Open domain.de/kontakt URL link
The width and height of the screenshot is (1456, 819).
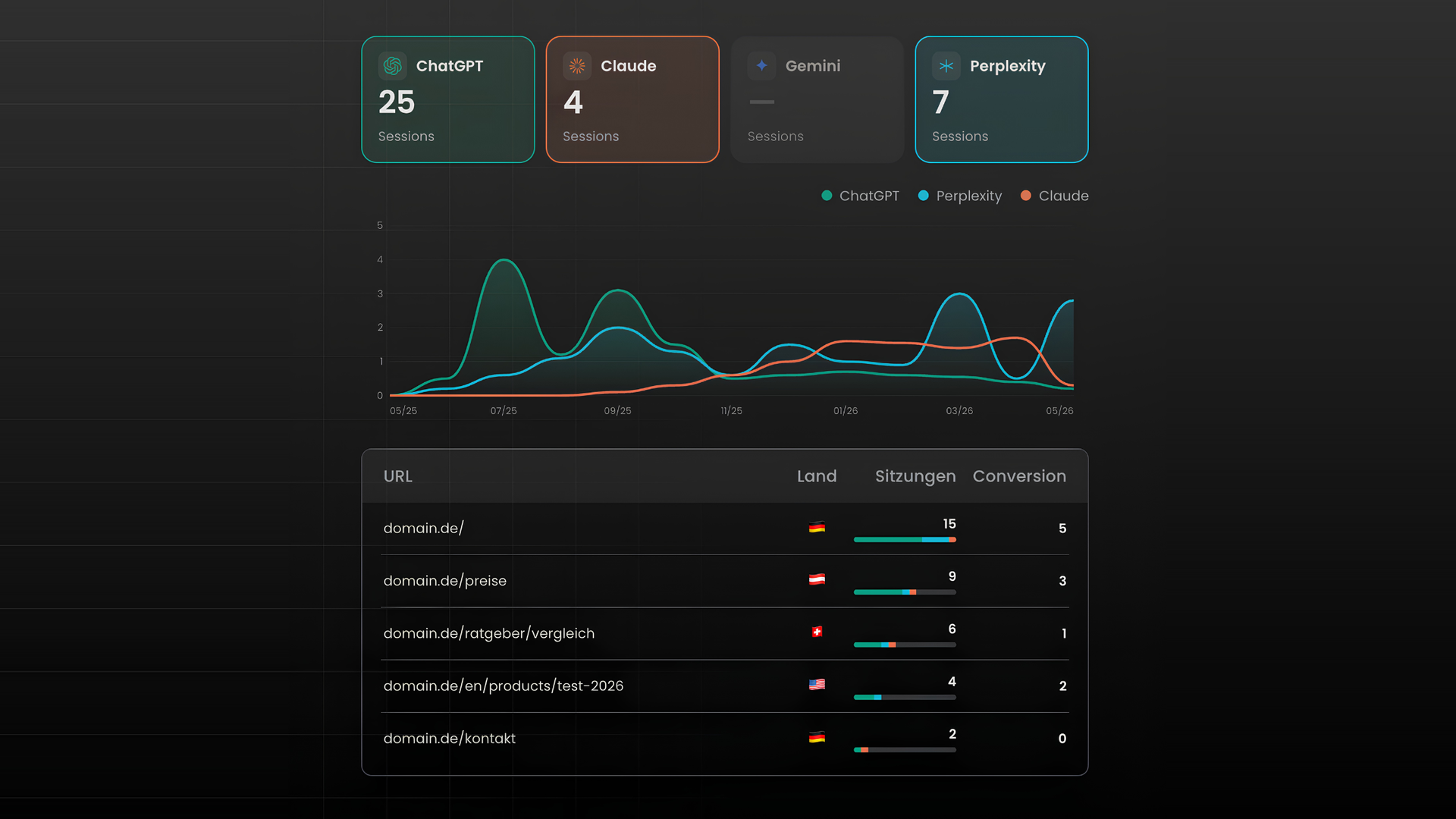(449, 739)
